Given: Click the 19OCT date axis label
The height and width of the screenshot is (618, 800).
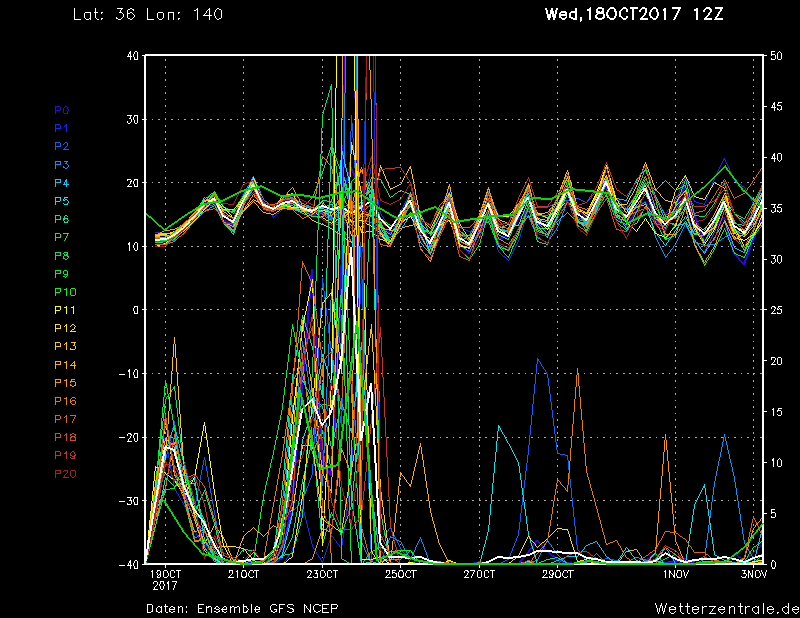Looking at the screenshot, I should pos(165,575).
